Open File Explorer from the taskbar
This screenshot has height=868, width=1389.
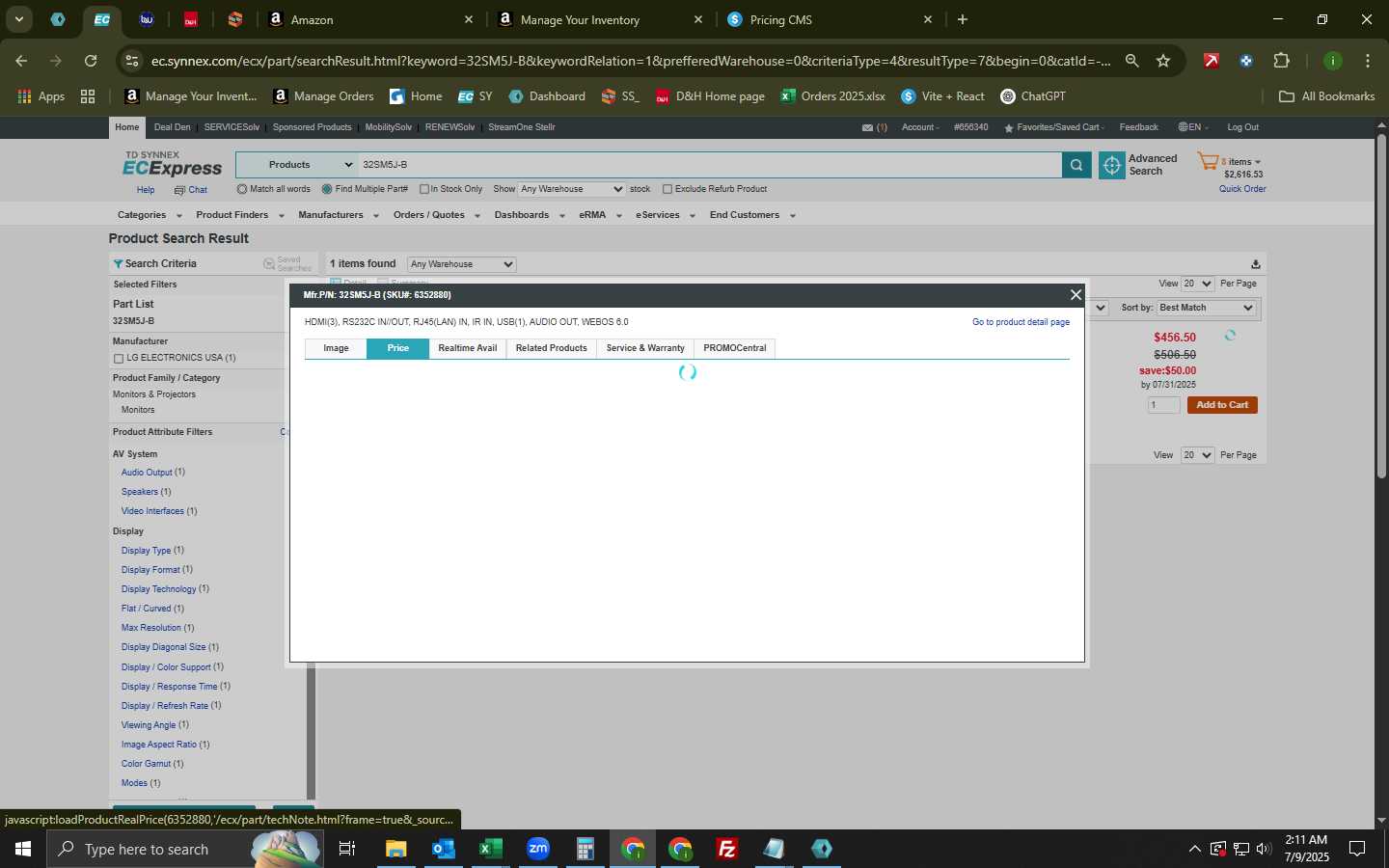click(395, 849)
